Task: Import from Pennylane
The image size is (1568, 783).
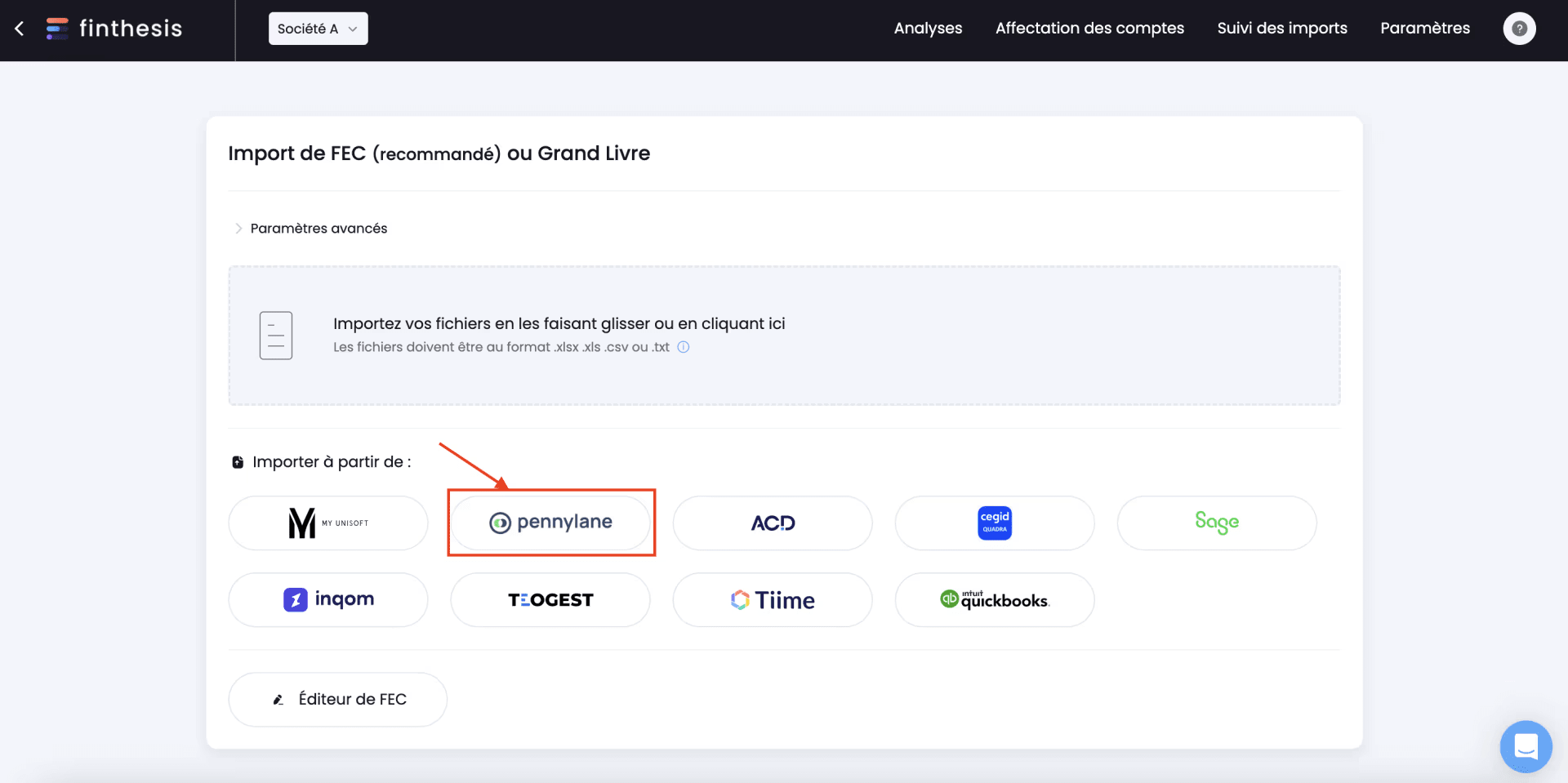Action: (550, 523)
